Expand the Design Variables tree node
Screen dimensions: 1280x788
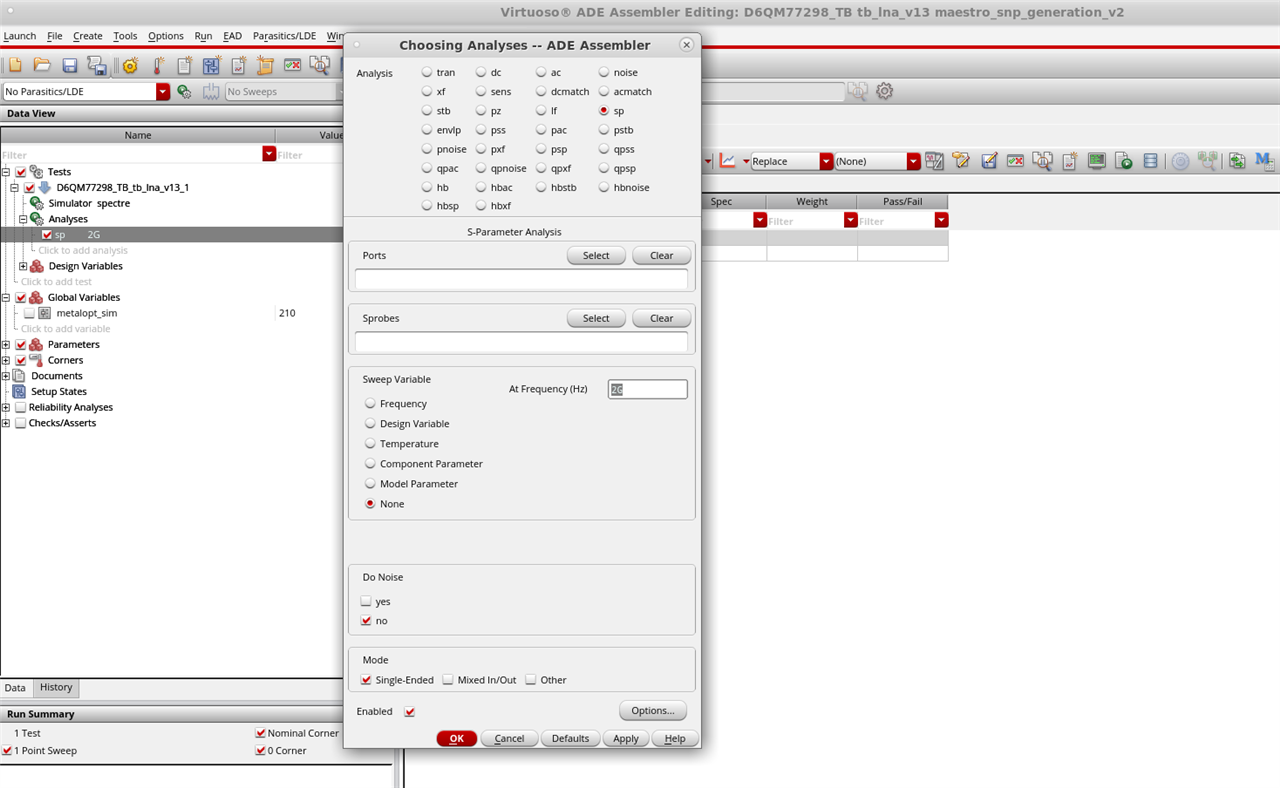point(23,266)
